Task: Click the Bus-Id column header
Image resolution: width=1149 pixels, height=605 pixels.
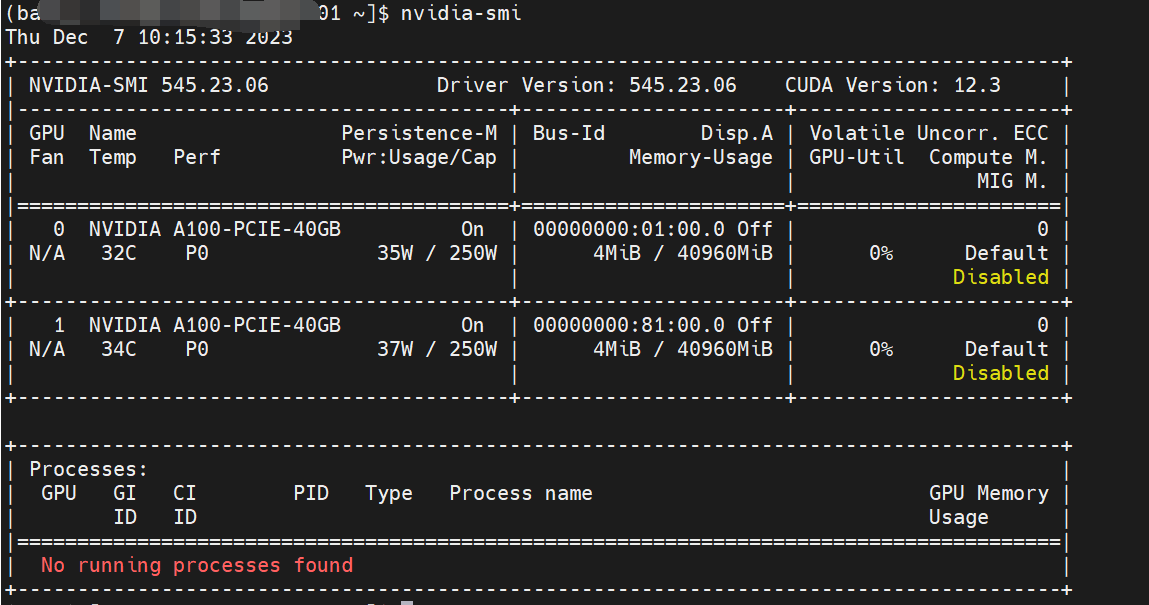Action: (x=568, y=133)
